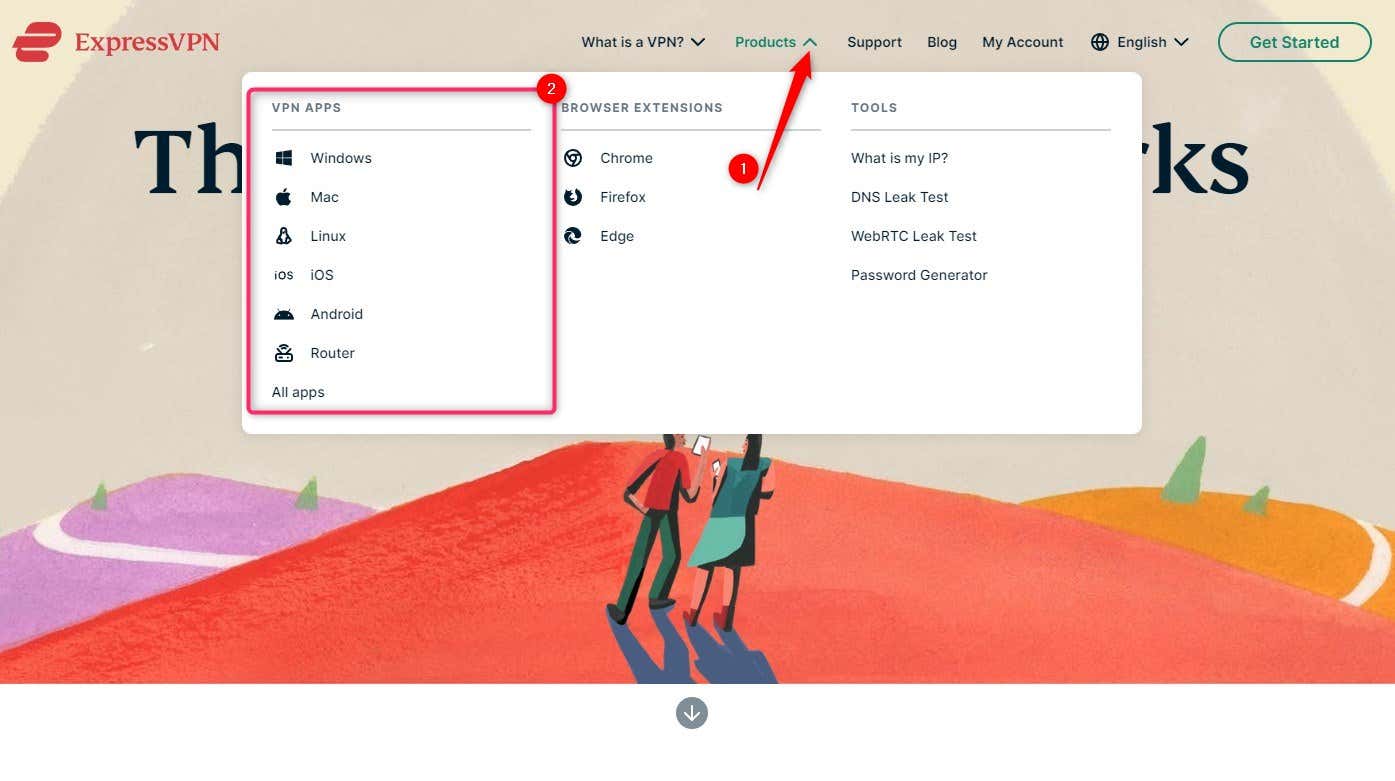Screen dimensions: 1395x781
Task: Click the BROWSER EXTENSIONS heading
Action: [642, 107]
